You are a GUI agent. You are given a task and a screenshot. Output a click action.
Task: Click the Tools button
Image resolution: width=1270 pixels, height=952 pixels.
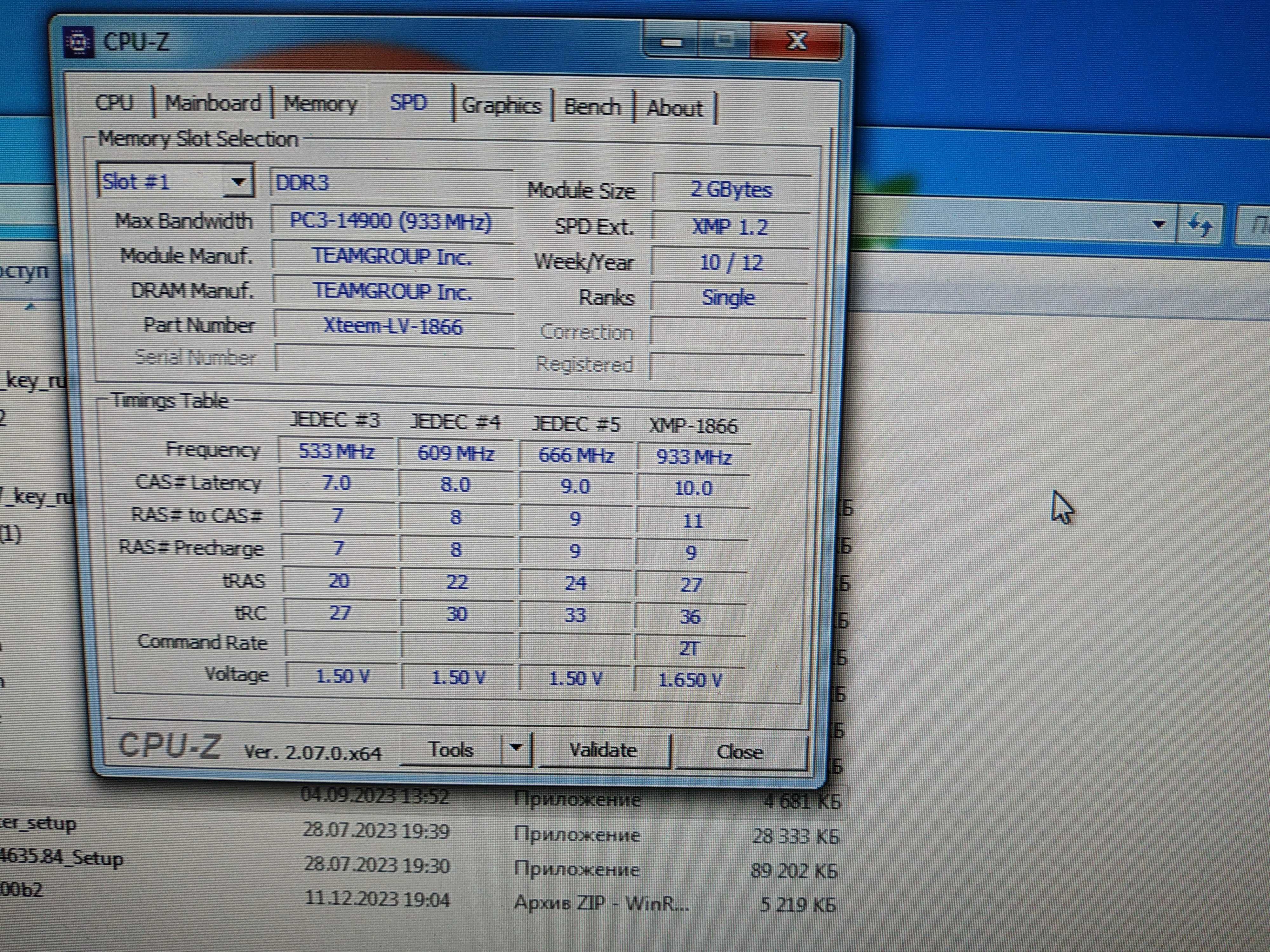tap(451, 750)
